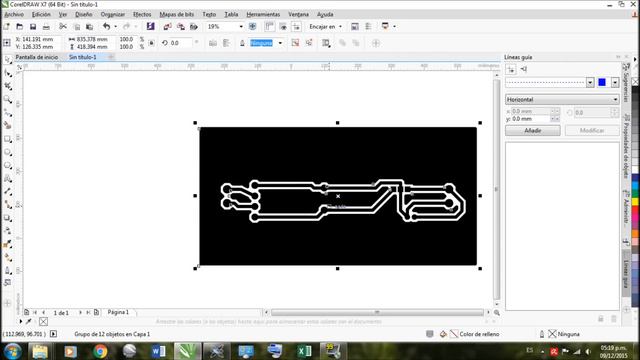Screen dimensions: 640x360
Task: Select the Drop Shadow tool
Action: coord(7,218)
